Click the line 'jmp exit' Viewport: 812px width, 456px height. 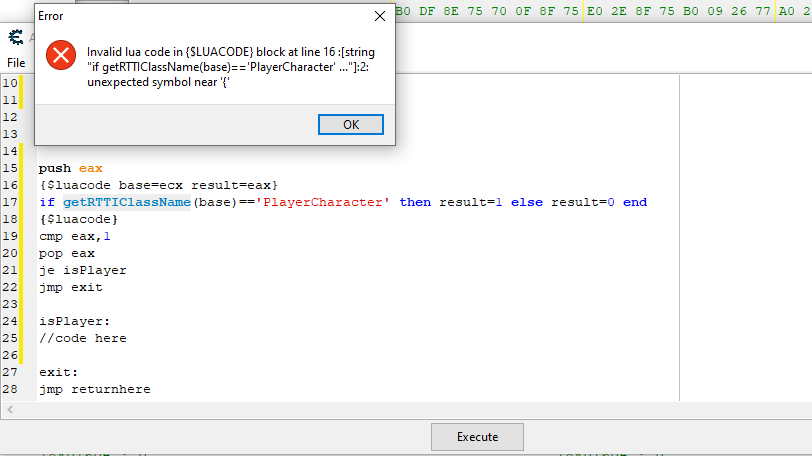(x=71, y=287)
